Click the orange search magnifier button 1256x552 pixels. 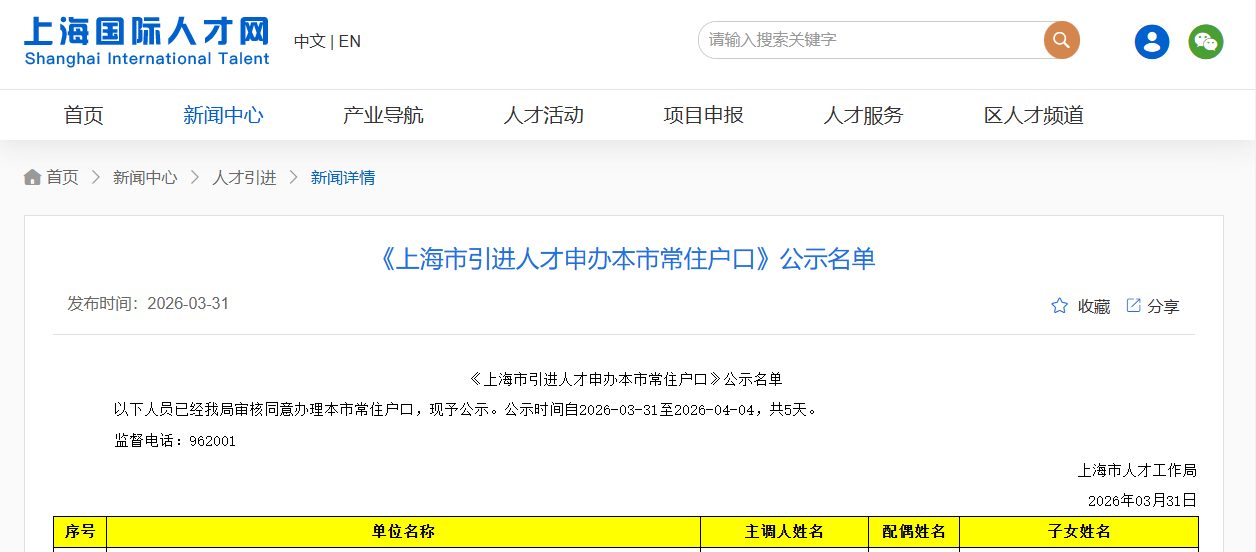[x=1062, y=40]
